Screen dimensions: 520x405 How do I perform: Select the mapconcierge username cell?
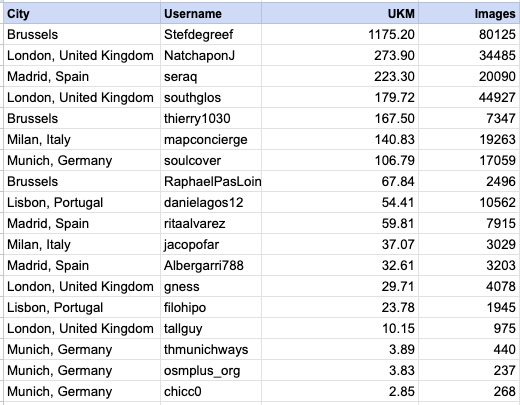211,139
